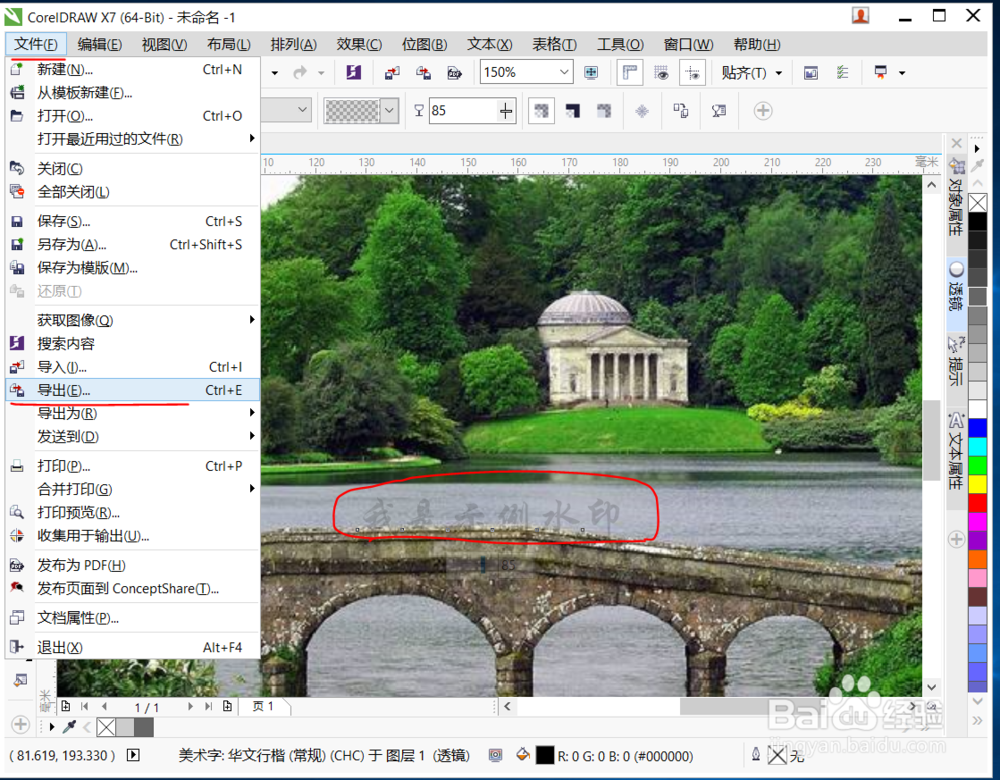Choose 打印预览 (Print Preview) entry
The image size is (1000, 780).
[x=133, y=512]
